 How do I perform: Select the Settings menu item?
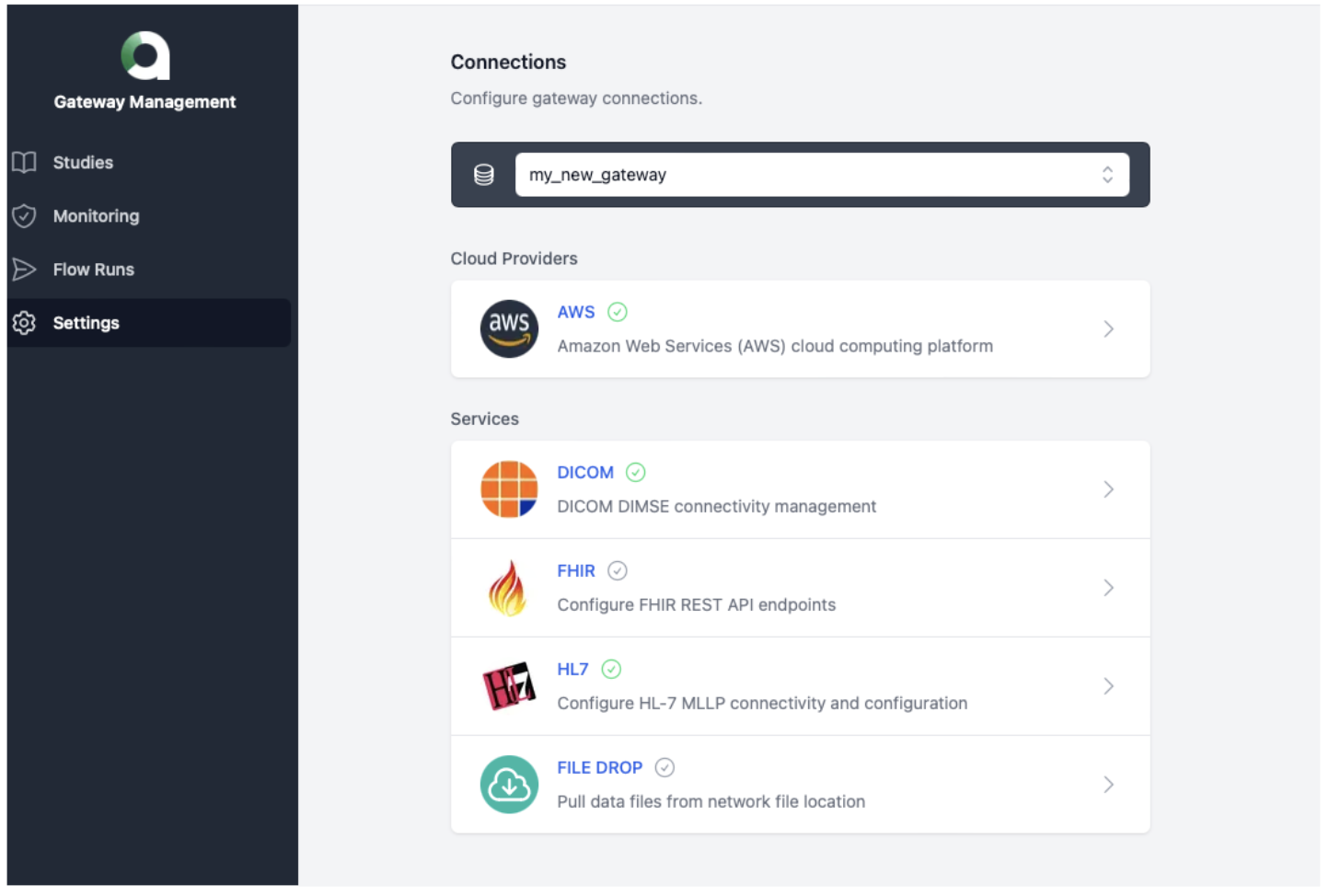(x=149, y=323)
